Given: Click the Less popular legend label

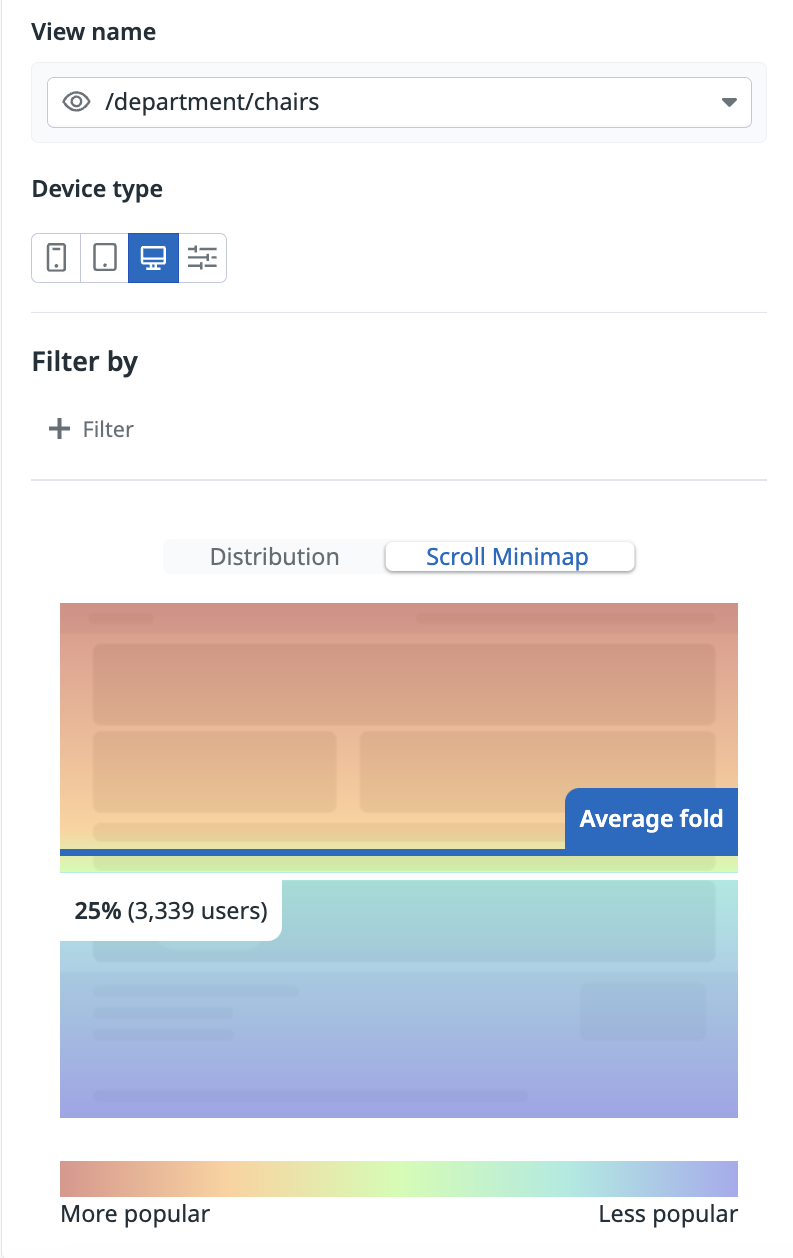Looking at the screenshot, I should [667, 1214].
